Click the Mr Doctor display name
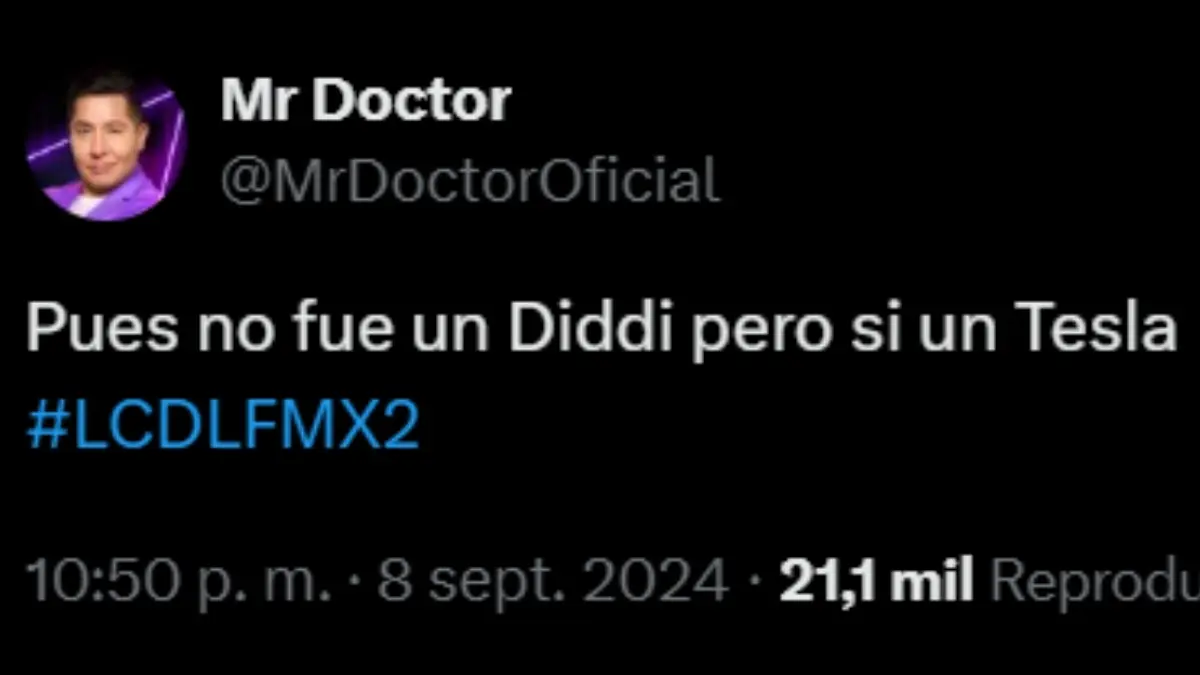This screenshot has height=675, width=1200. pos(366,101)
